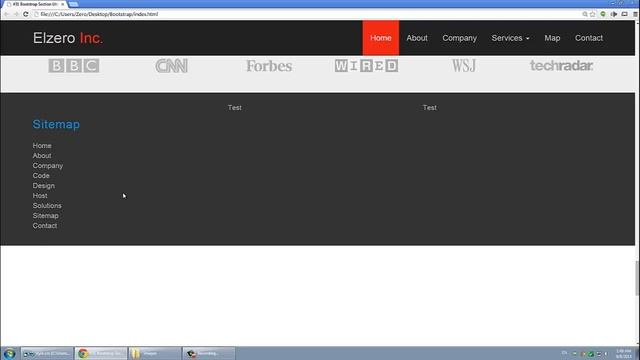Click the WIRED logo

[x=366, y=66]
